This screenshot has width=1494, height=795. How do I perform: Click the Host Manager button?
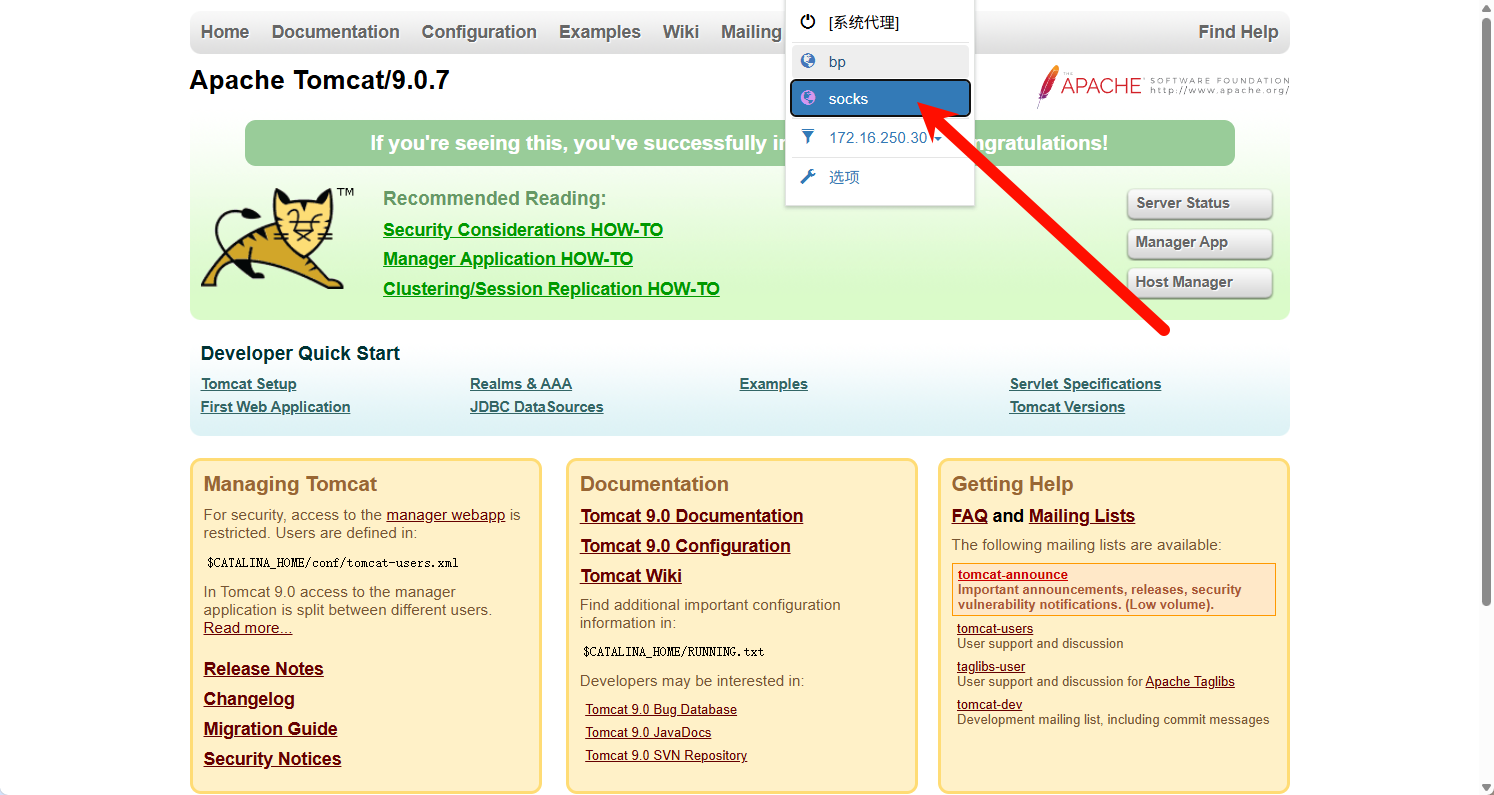pos(1199,282)
